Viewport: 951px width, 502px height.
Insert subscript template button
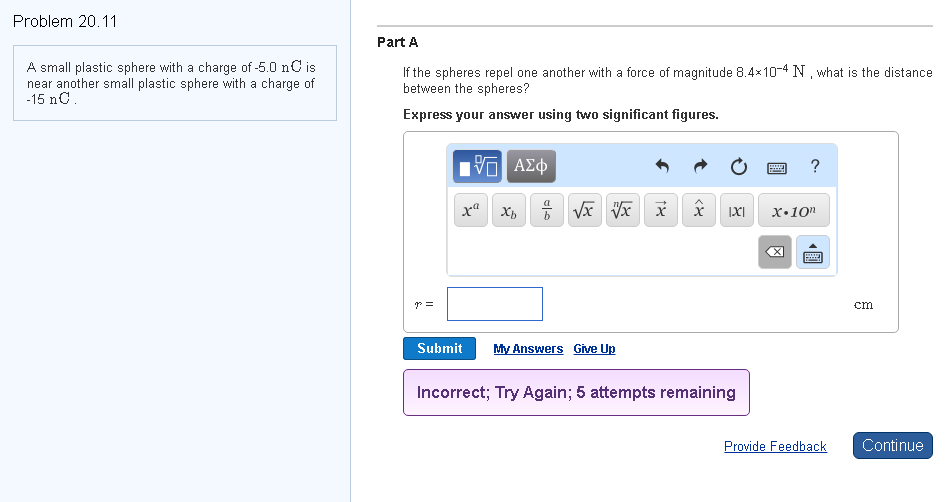point(509,210)
